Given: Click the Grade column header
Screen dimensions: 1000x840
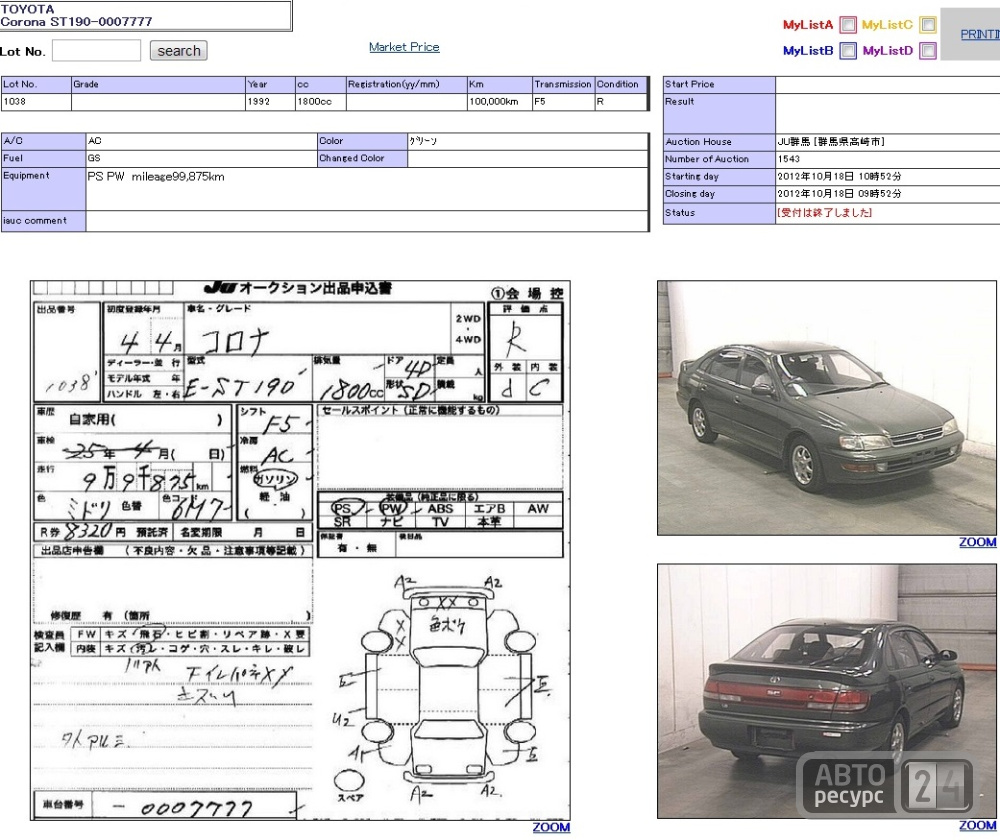Looking at the screenshot, I should click(x=158, y=84).
